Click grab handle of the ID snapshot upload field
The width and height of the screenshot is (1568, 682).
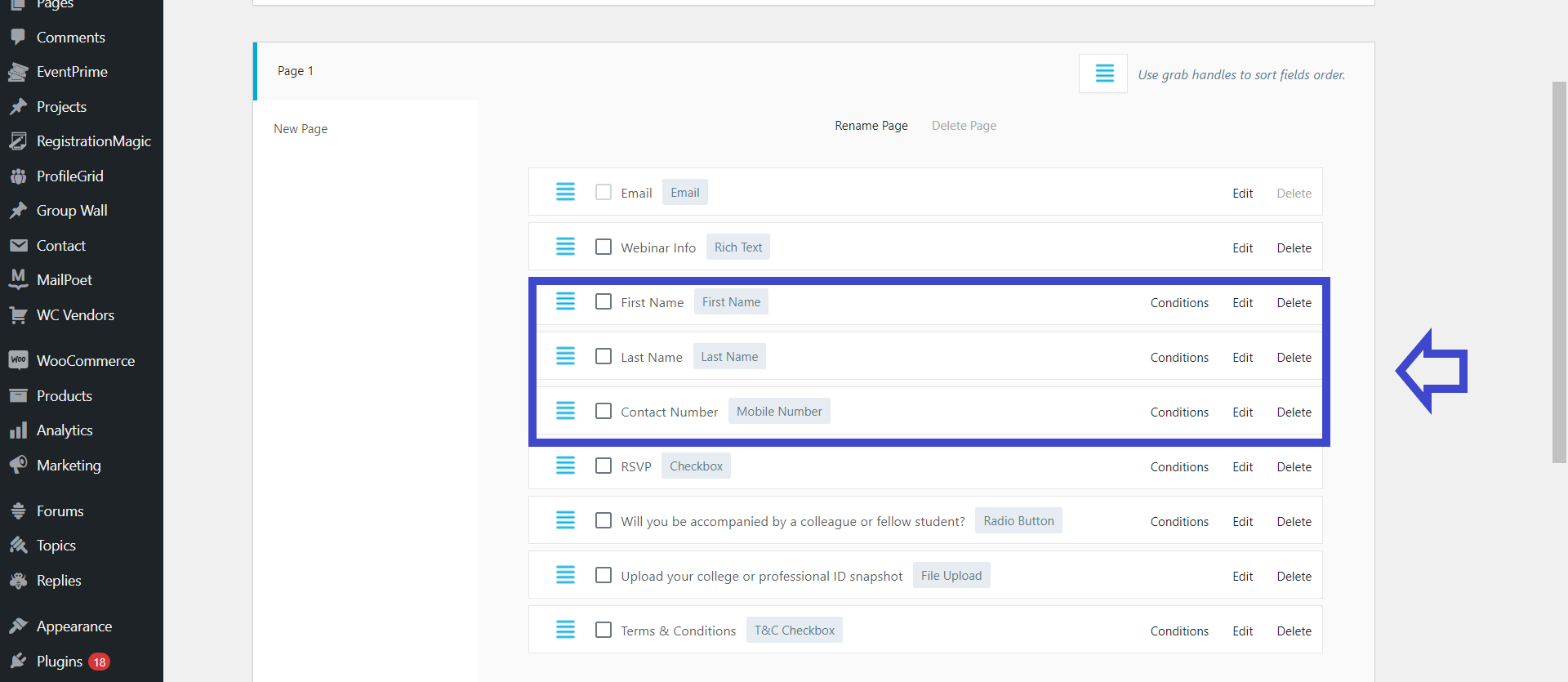pos(565,575)
